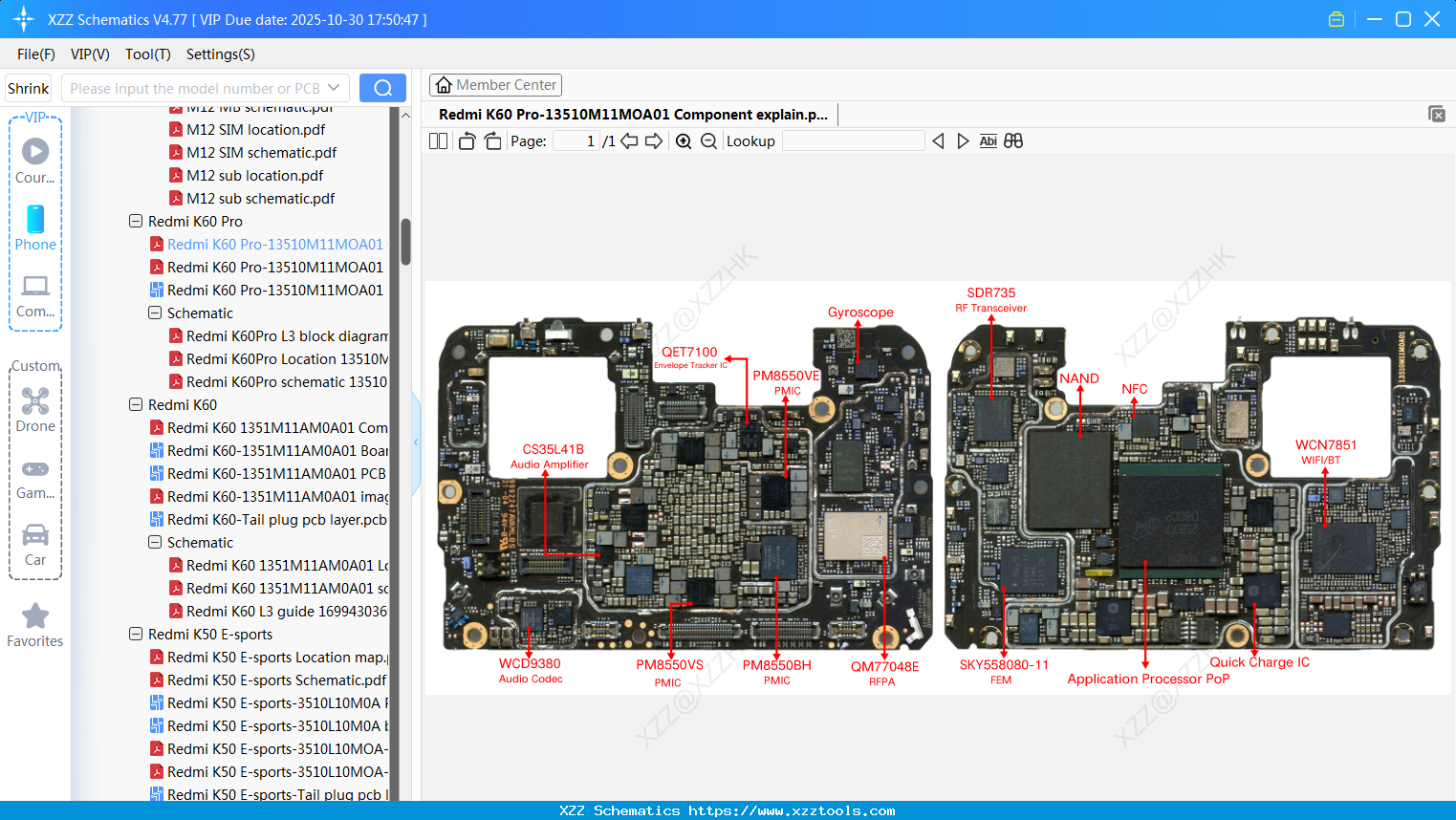Image resolution: width=1456 pixels, height=820 pixels.
Task: Open the Tool(T) menu
Action: tap(147, 54)
